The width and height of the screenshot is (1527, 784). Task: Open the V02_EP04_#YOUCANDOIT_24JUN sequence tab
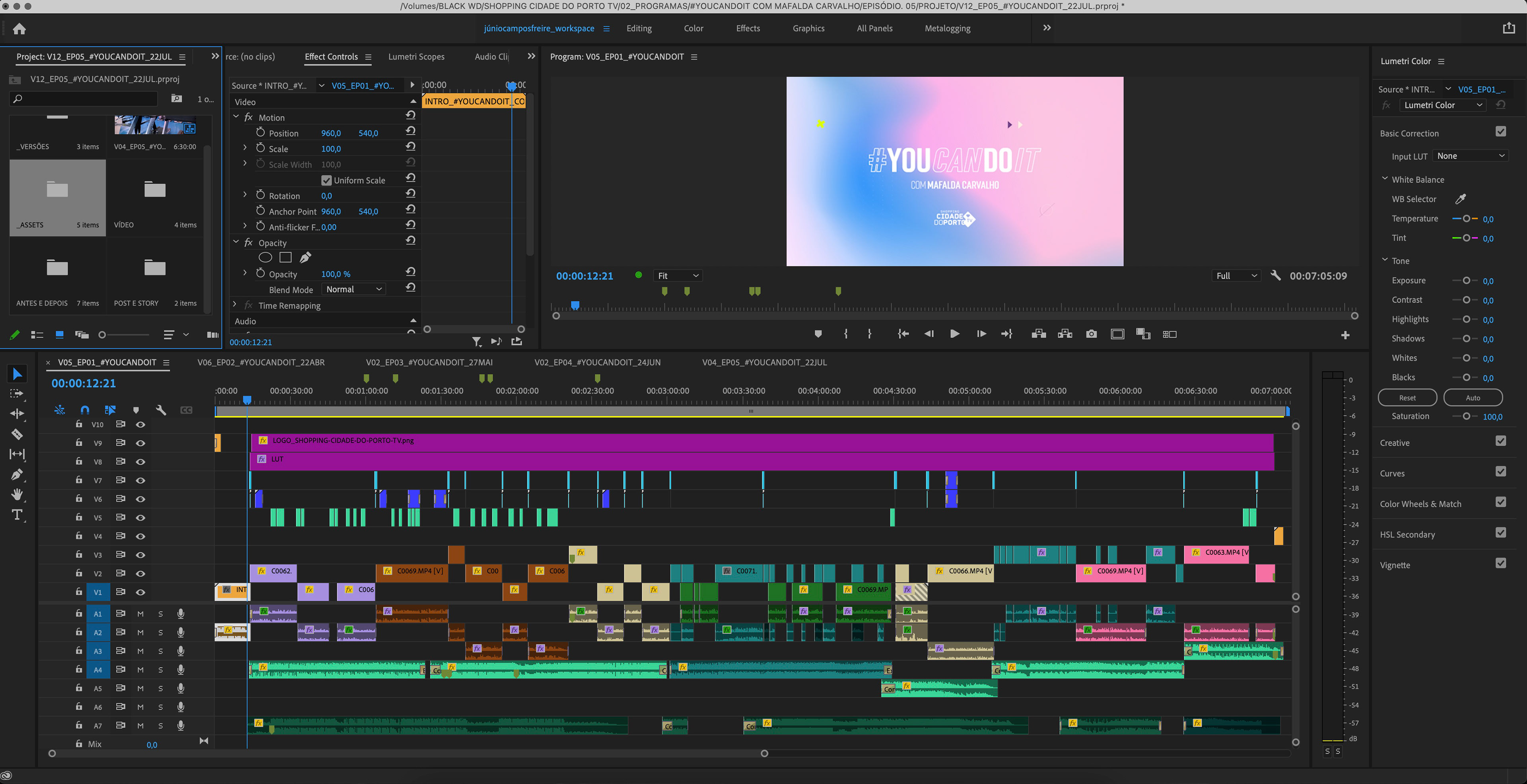[x=597, y=362]
